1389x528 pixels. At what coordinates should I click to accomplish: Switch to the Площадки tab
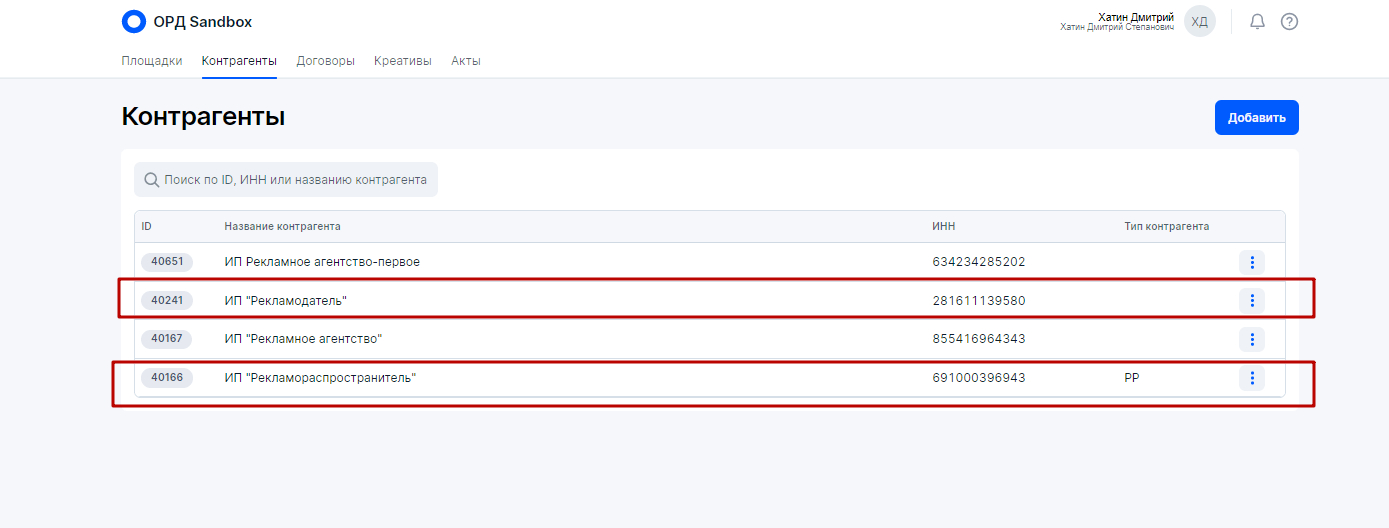(x=152, y=61)
